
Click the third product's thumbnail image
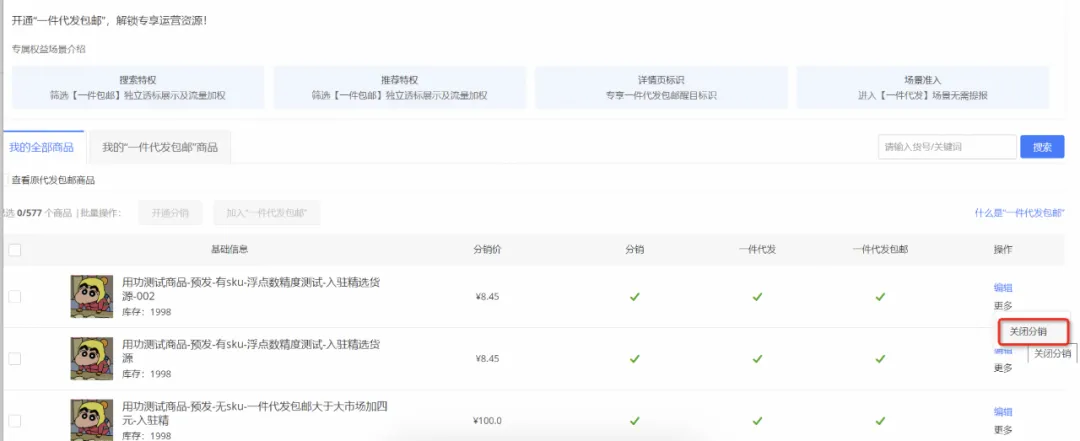[91, 419]
